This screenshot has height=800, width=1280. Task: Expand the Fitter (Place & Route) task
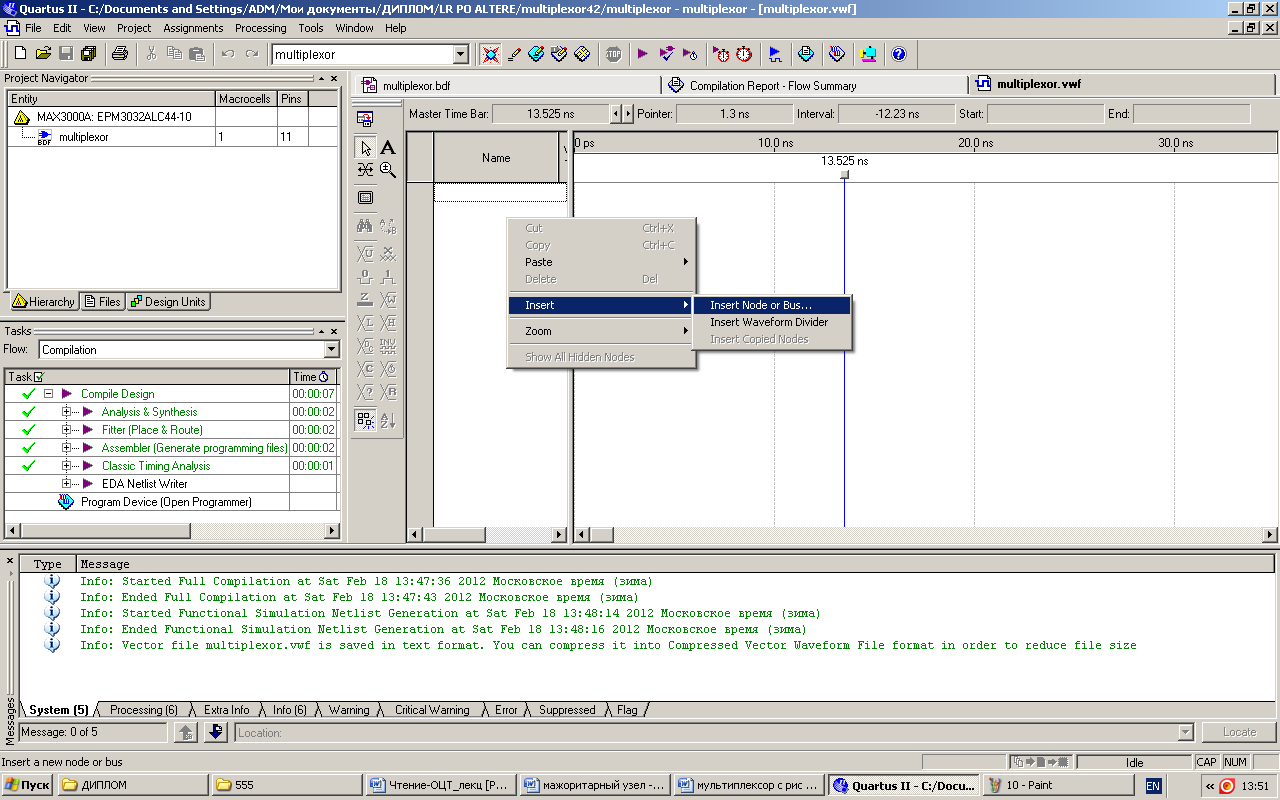click(x=67, y=430)
